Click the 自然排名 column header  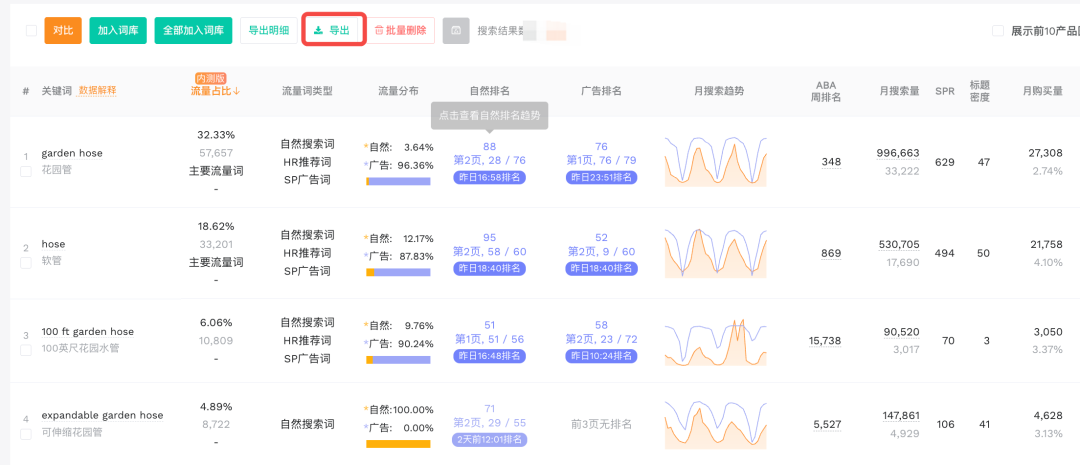(489, 91)
